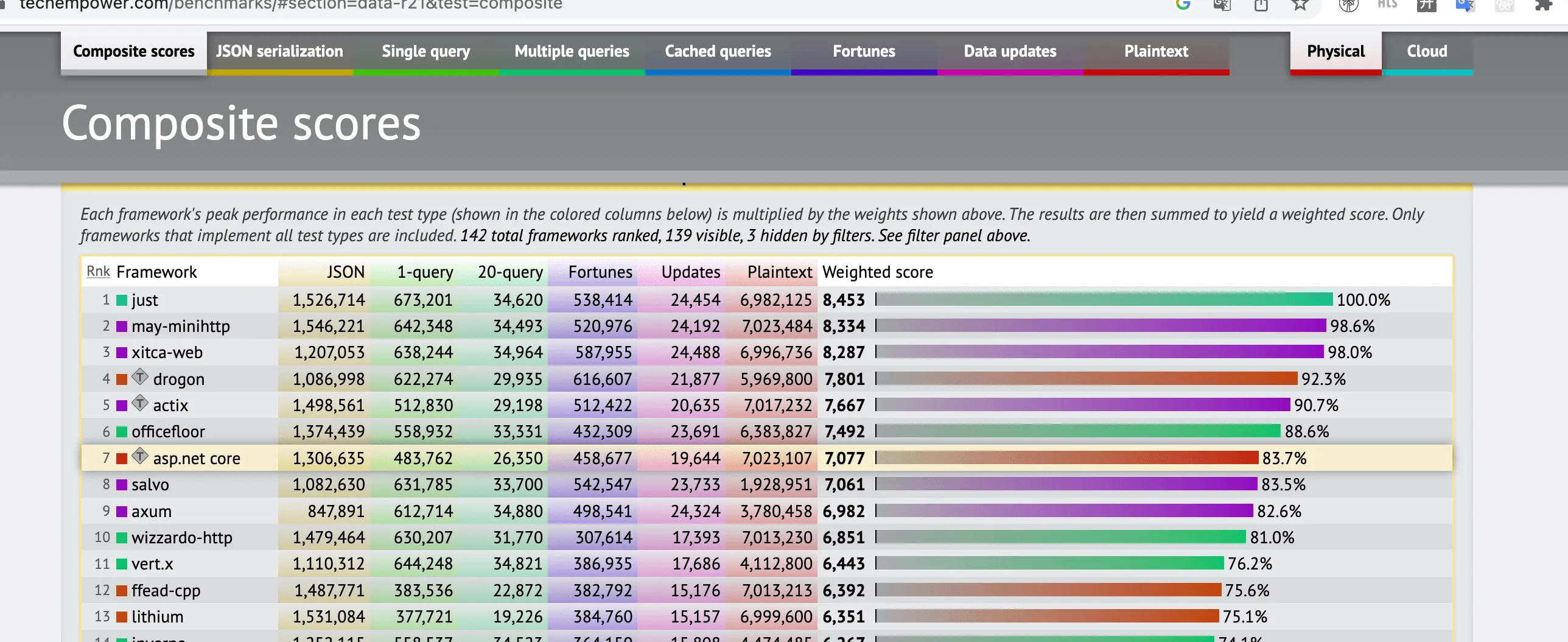Select the drogon framework name
This screenshot has height=642, width=1568.
(x=178, y=379)
